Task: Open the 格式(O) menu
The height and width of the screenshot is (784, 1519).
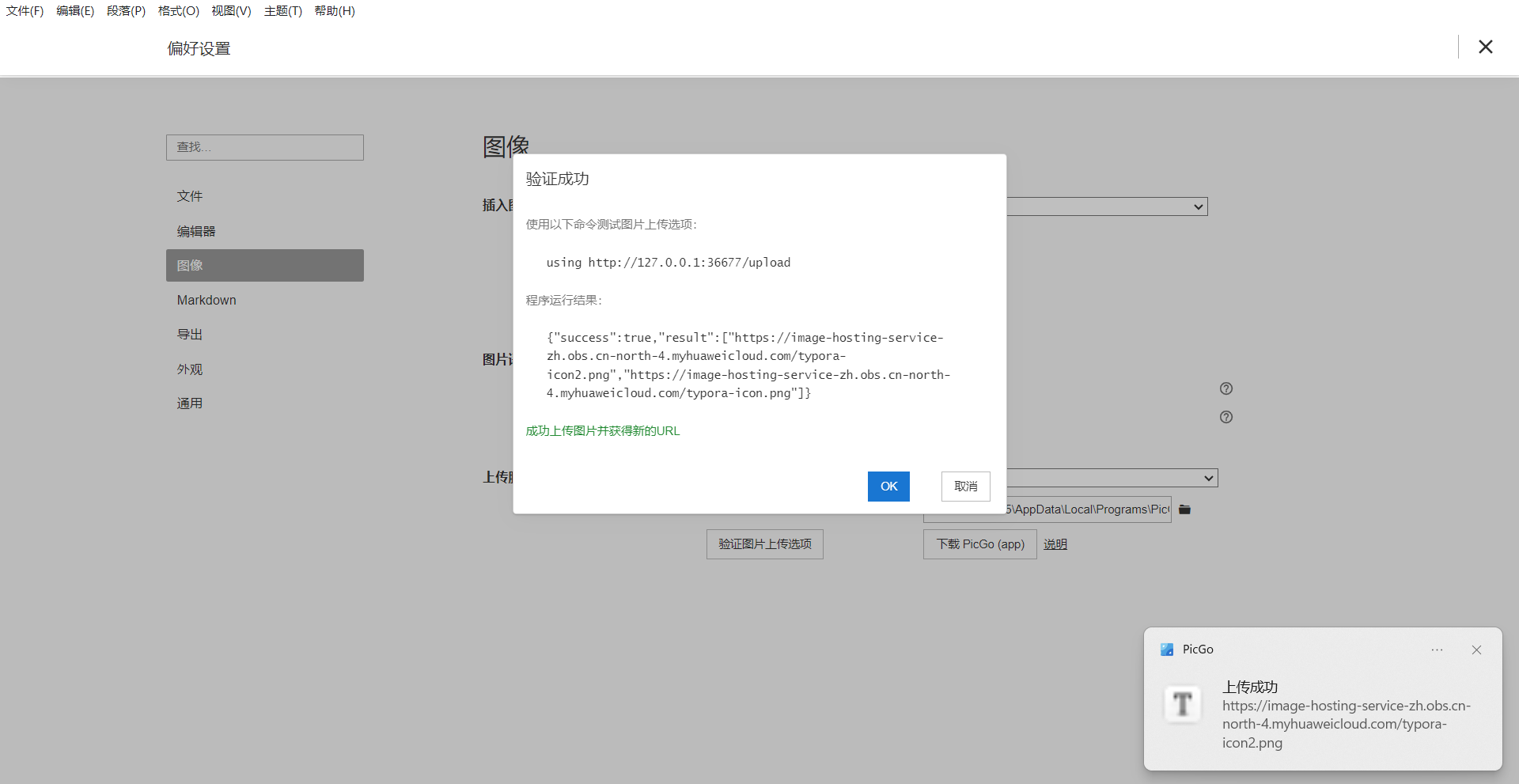Action: coord(179,11)
